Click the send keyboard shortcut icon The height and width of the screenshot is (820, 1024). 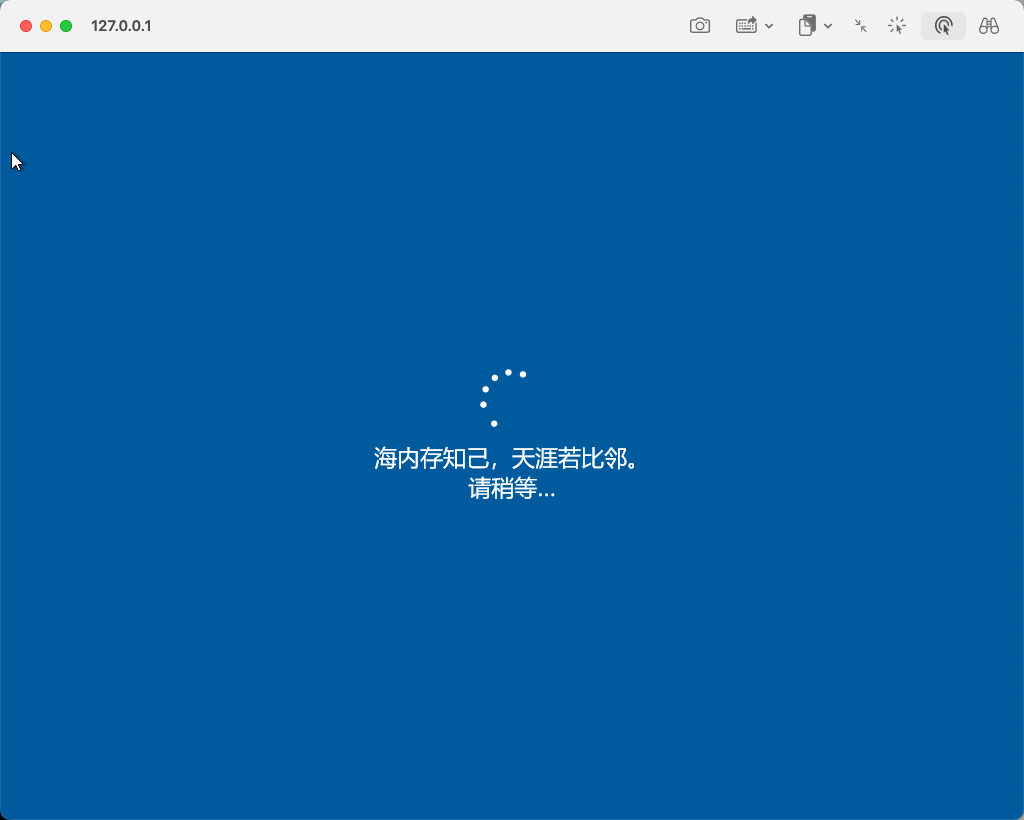746,26
